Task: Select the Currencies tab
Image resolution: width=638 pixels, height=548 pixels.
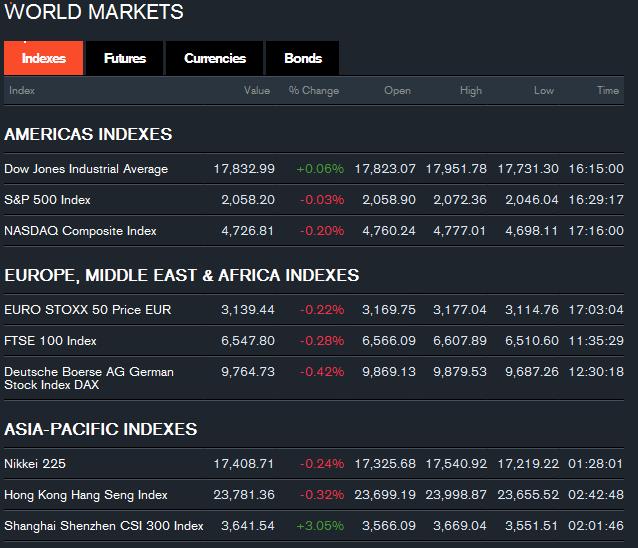Action: click(x=215, y=58)
